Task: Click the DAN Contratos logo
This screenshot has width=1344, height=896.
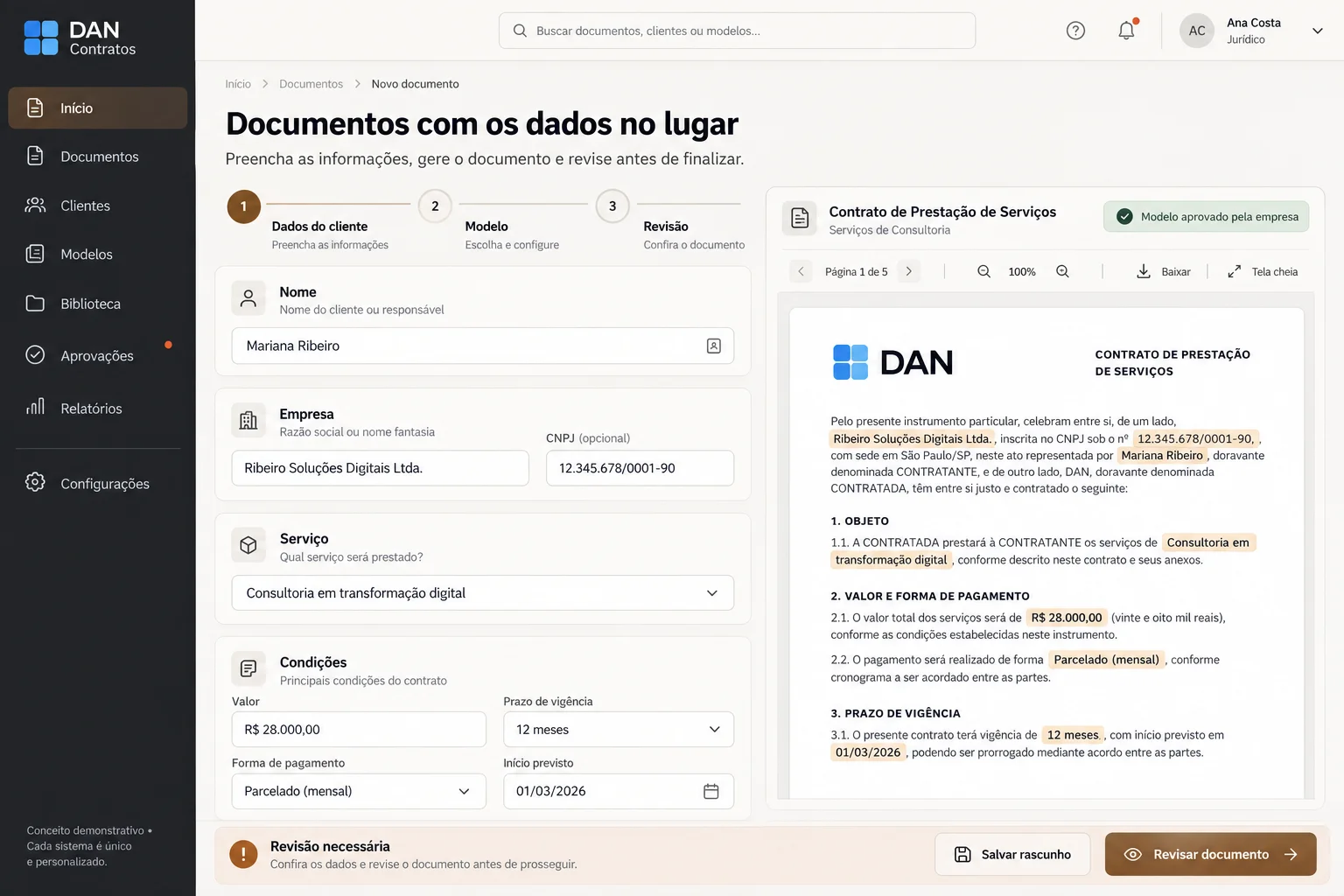Action: click(x=80, y=38)
